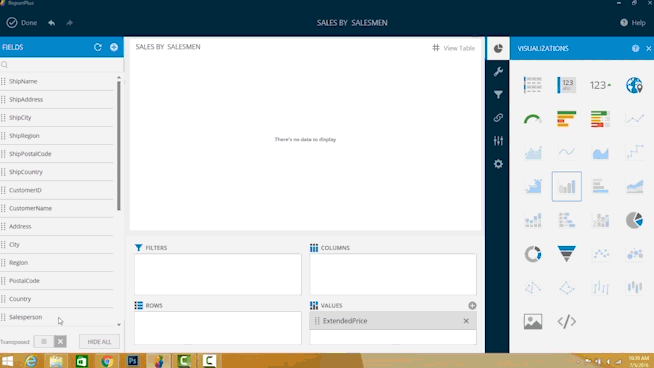Select the ShipAddress field

(x=57, y=99)
